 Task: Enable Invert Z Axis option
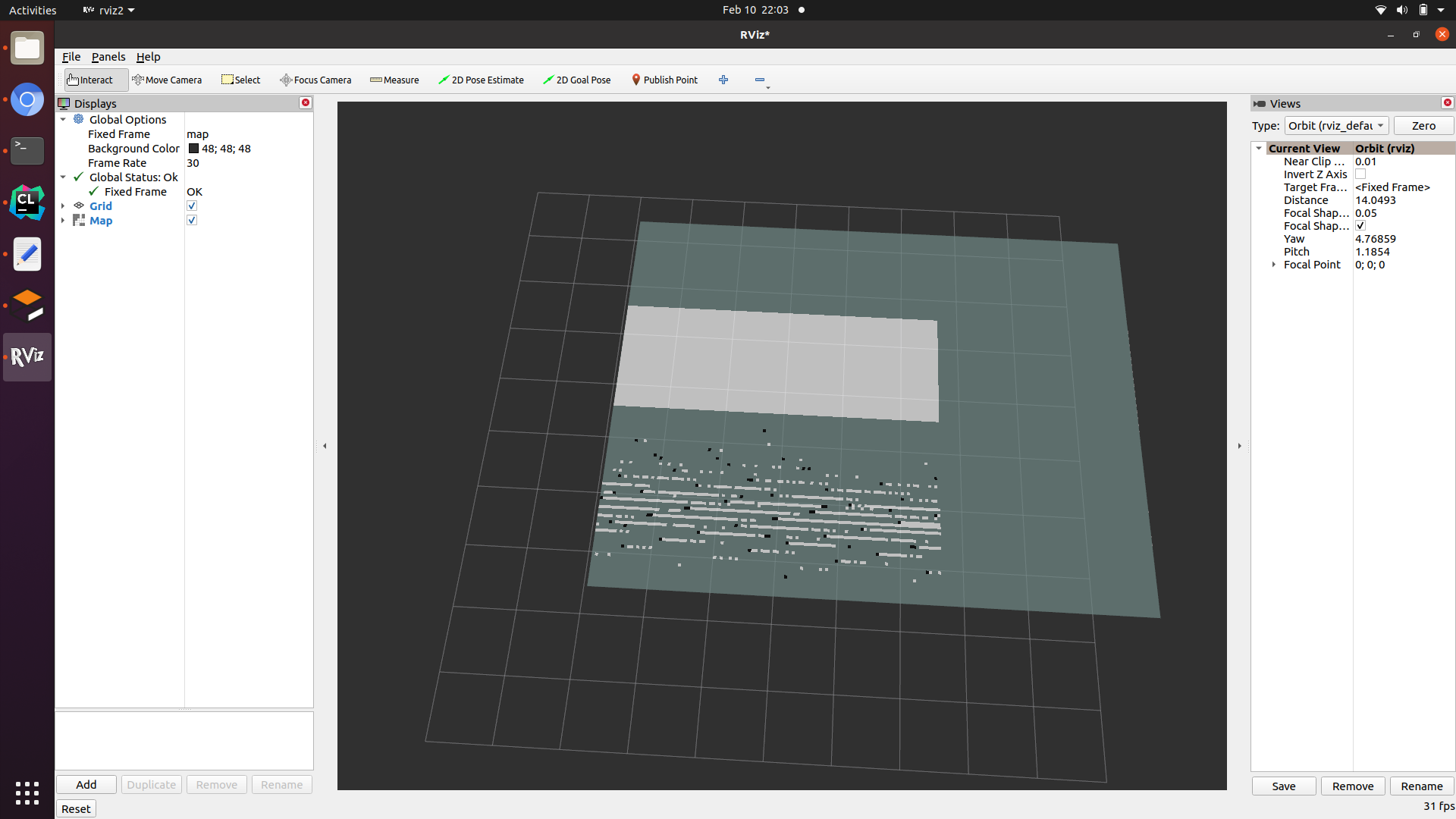(1360, 174)
